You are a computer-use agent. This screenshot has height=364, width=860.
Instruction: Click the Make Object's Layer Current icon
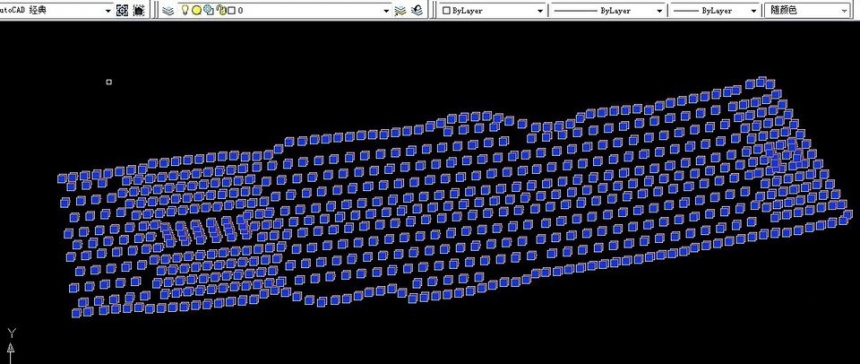coord(400,10)
